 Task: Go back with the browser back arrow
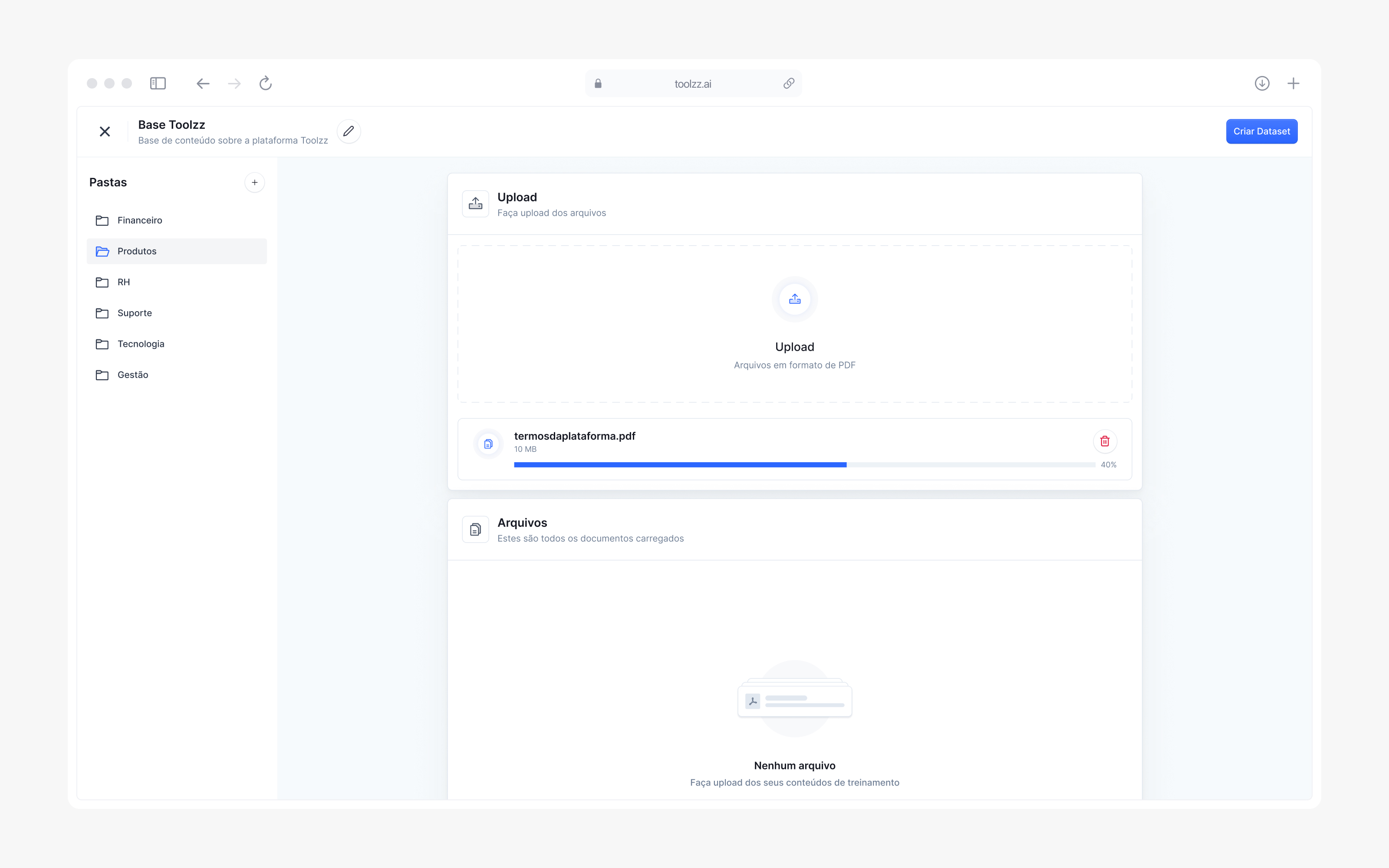203,84
